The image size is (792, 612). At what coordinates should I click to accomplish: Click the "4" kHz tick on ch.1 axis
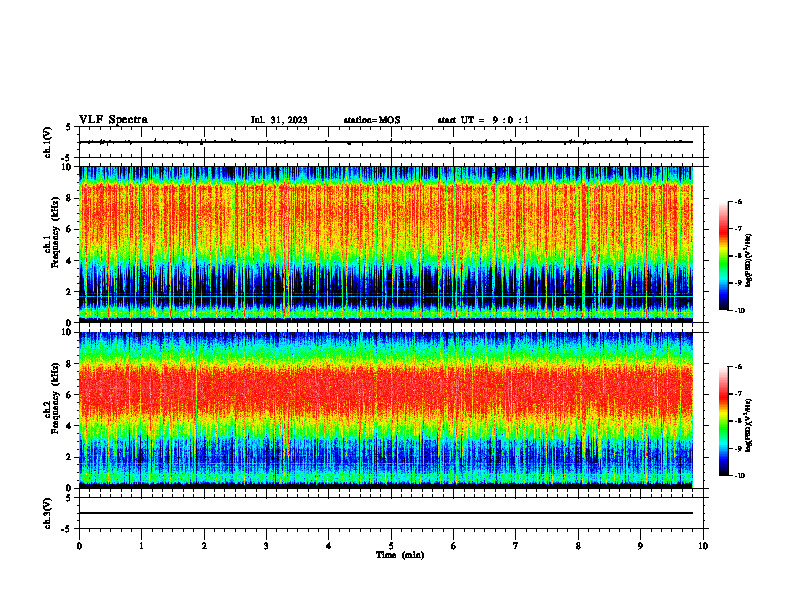[70, 261]
